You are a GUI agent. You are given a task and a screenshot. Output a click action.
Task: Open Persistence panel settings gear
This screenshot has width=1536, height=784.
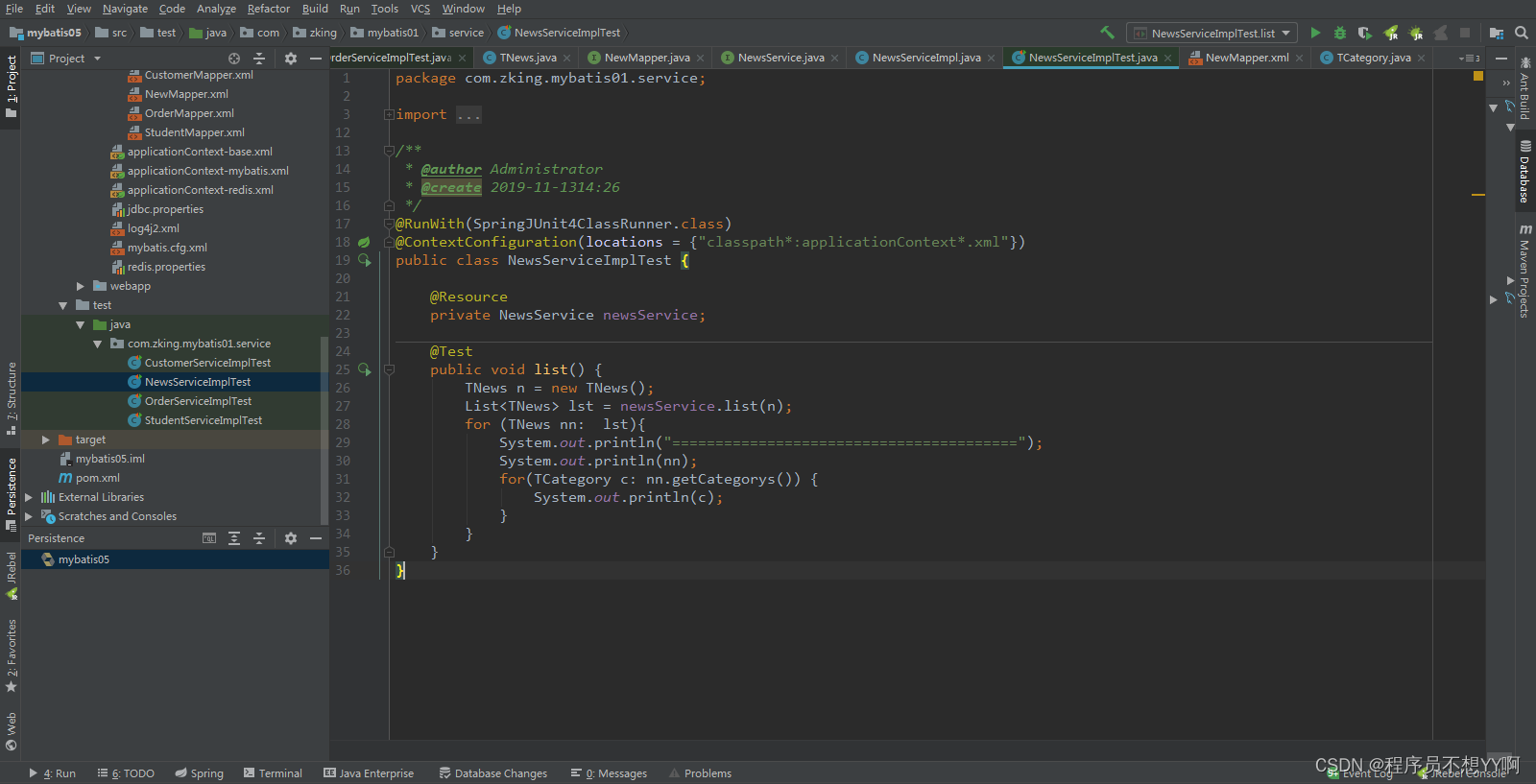pyautogui.click(x=291, y=538)
